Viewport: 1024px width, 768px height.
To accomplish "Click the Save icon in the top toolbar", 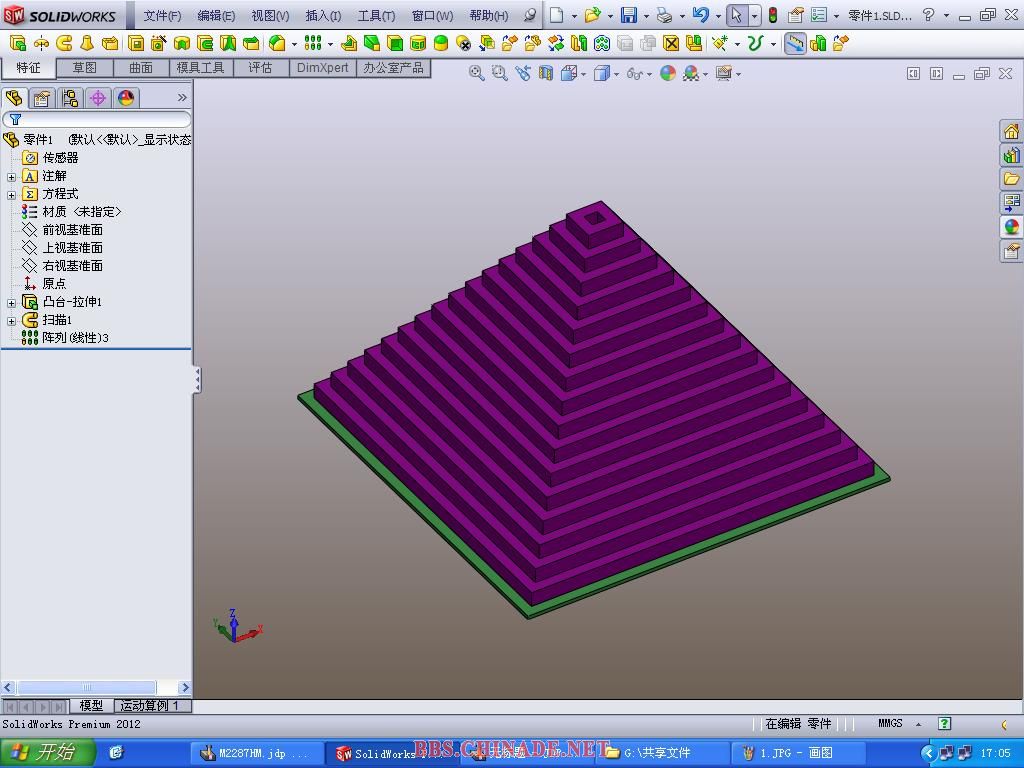I will coord(628,15).
